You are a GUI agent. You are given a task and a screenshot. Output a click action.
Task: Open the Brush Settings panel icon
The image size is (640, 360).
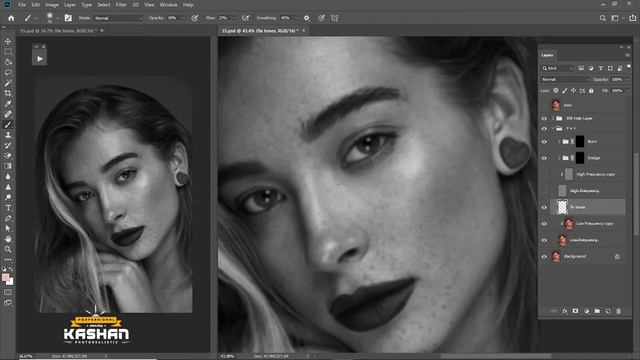(68, 18)
